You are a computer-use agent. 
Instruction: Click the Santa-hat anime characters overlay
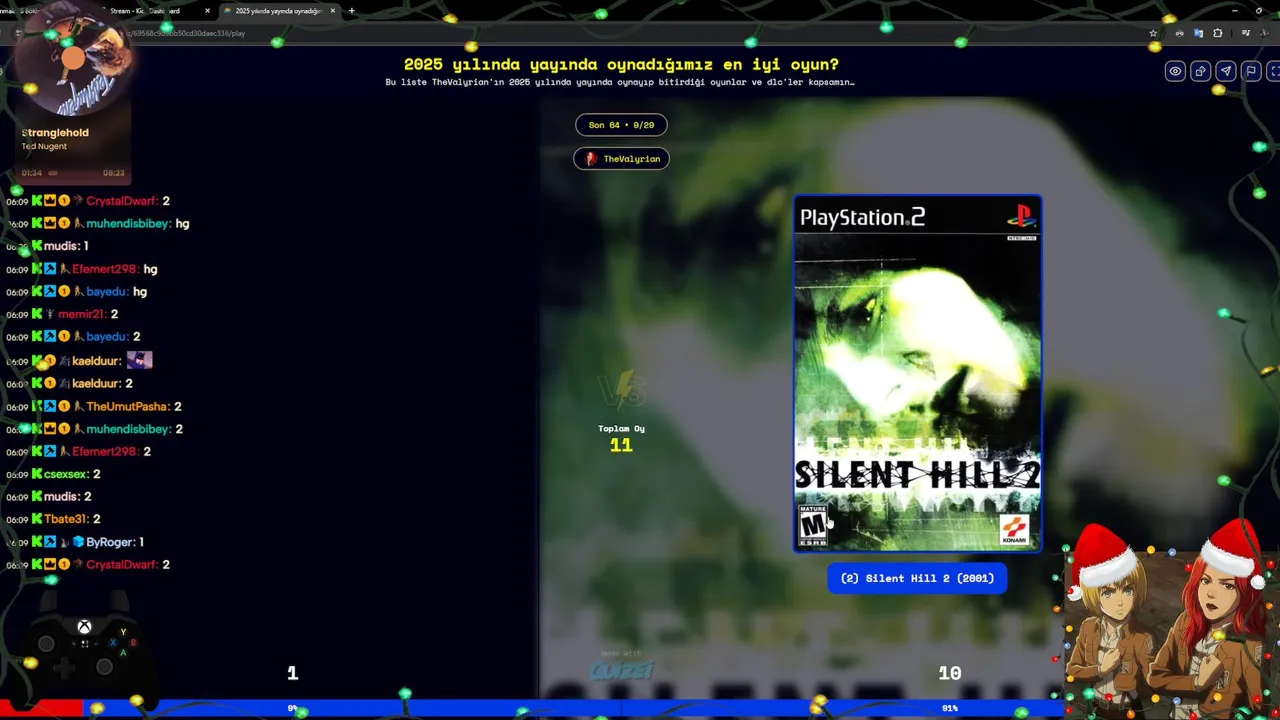tap(1170, 620)
